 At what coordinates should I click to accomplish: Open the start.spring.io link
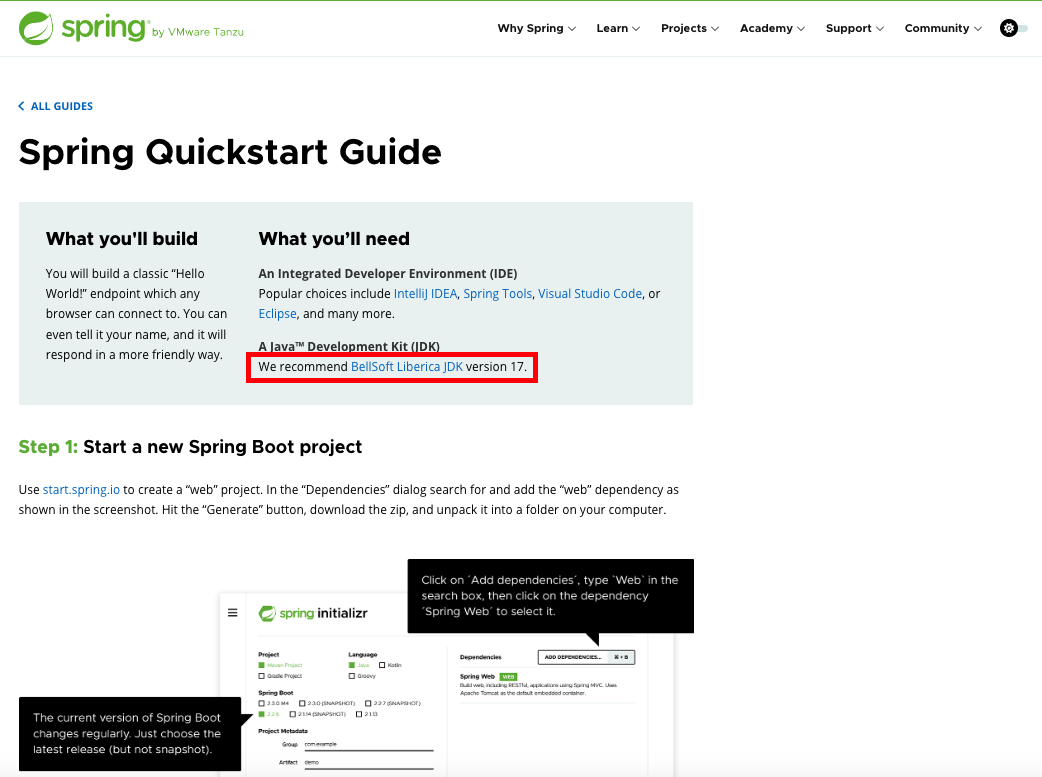(81, 490)
